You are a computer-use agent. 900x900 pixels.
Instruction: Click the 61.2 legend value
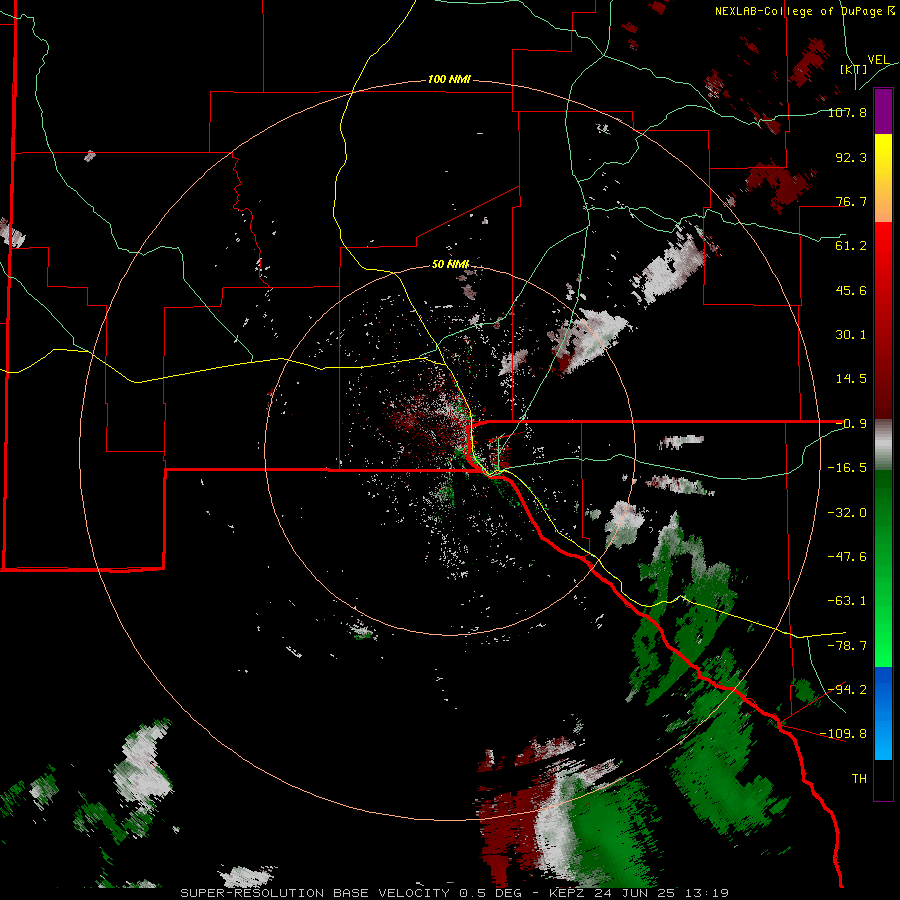(851, 245)
